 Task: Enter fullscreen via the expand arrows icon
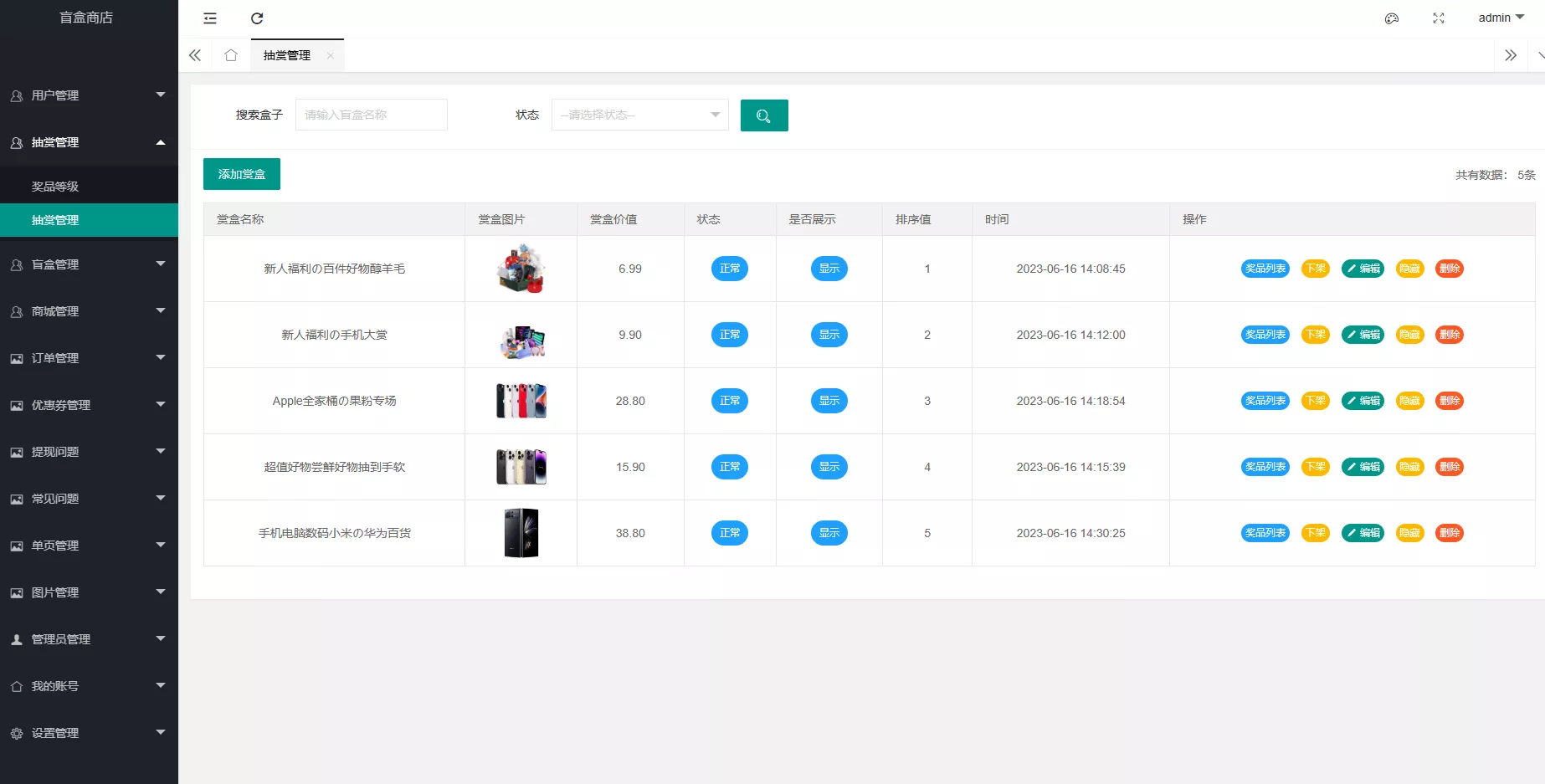tap(1439, 18)
